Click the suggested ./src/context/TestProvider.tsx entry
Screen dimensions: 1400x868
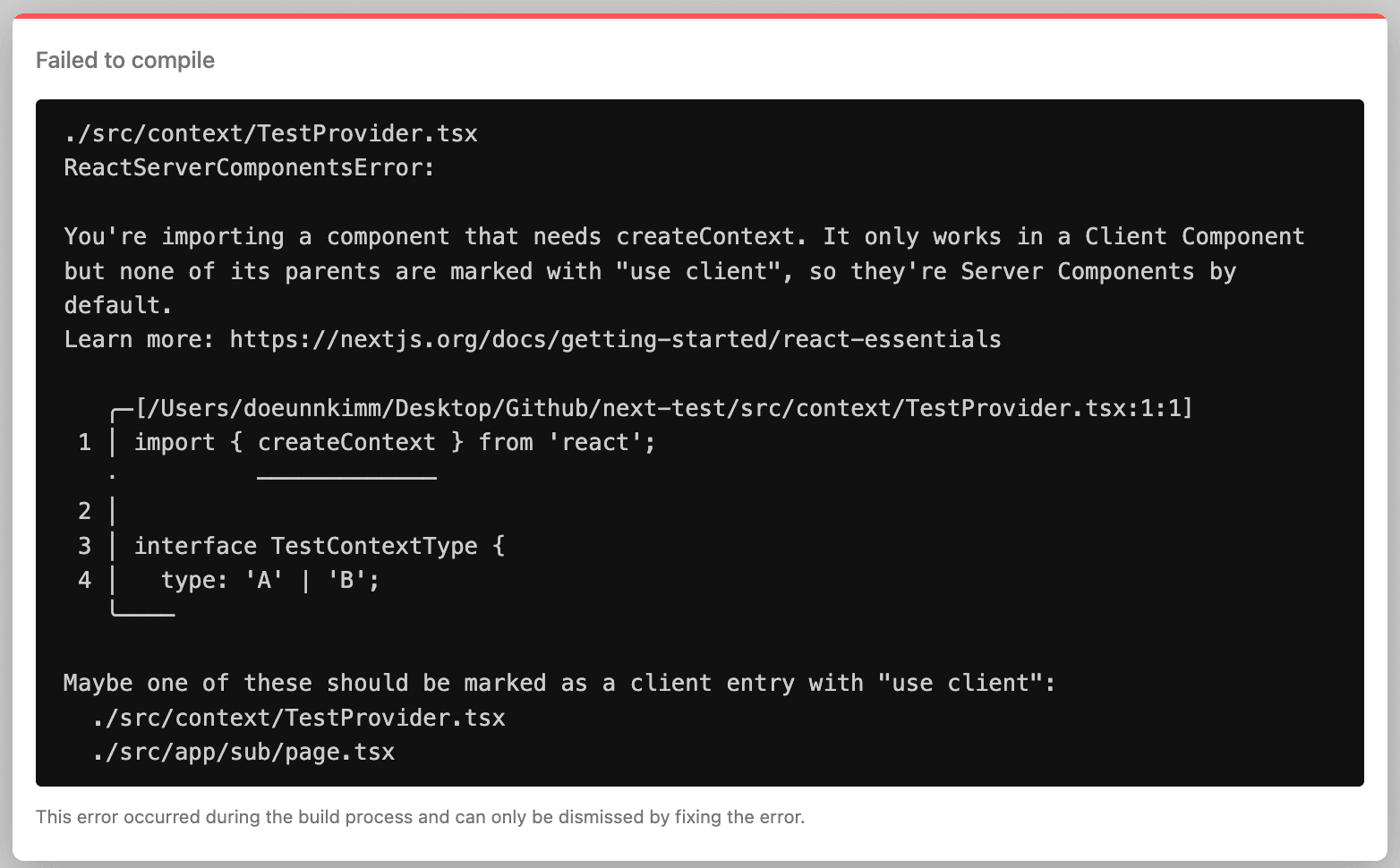(x=299, y=718)
